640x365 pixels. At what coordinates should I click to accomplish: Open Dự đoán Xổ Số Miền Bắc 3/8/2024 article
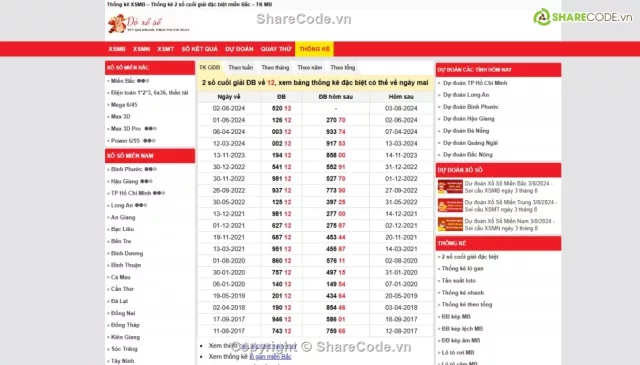coord(509,187)
